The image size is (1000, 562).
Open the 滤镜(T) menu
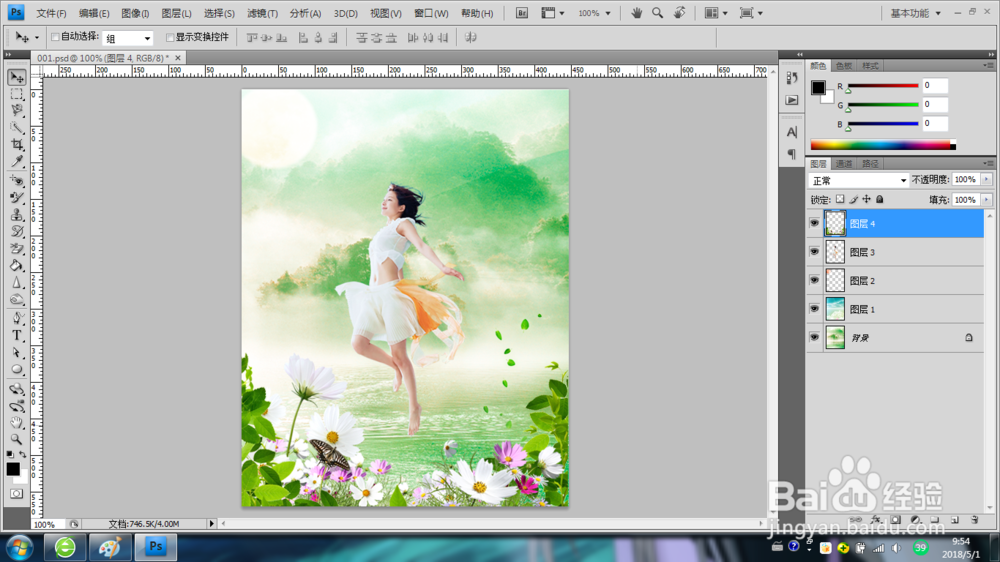click(x=262, y=13)
